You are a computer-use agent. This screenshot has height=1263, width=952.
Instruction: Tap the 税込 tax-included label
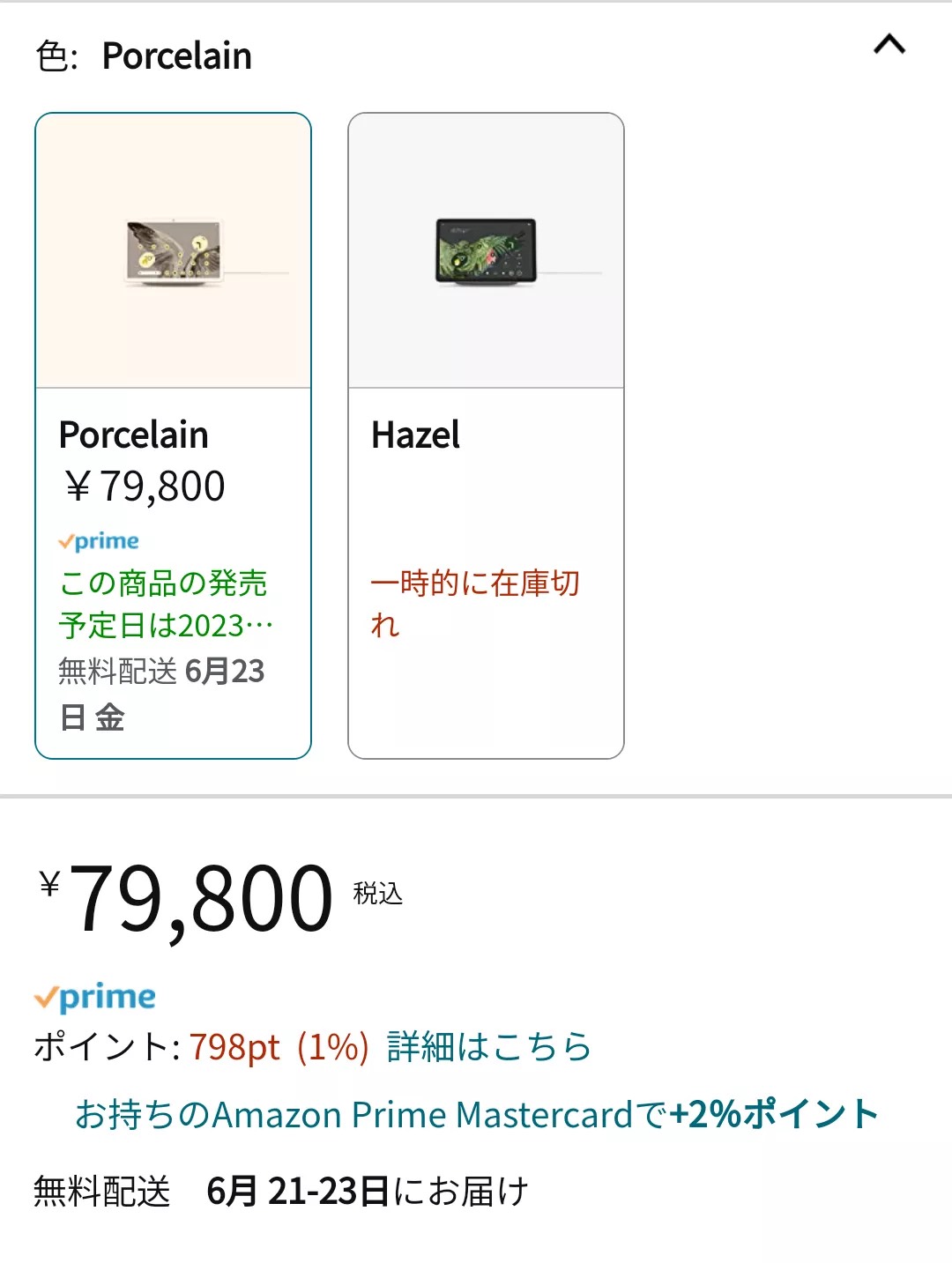pos(377,894)
